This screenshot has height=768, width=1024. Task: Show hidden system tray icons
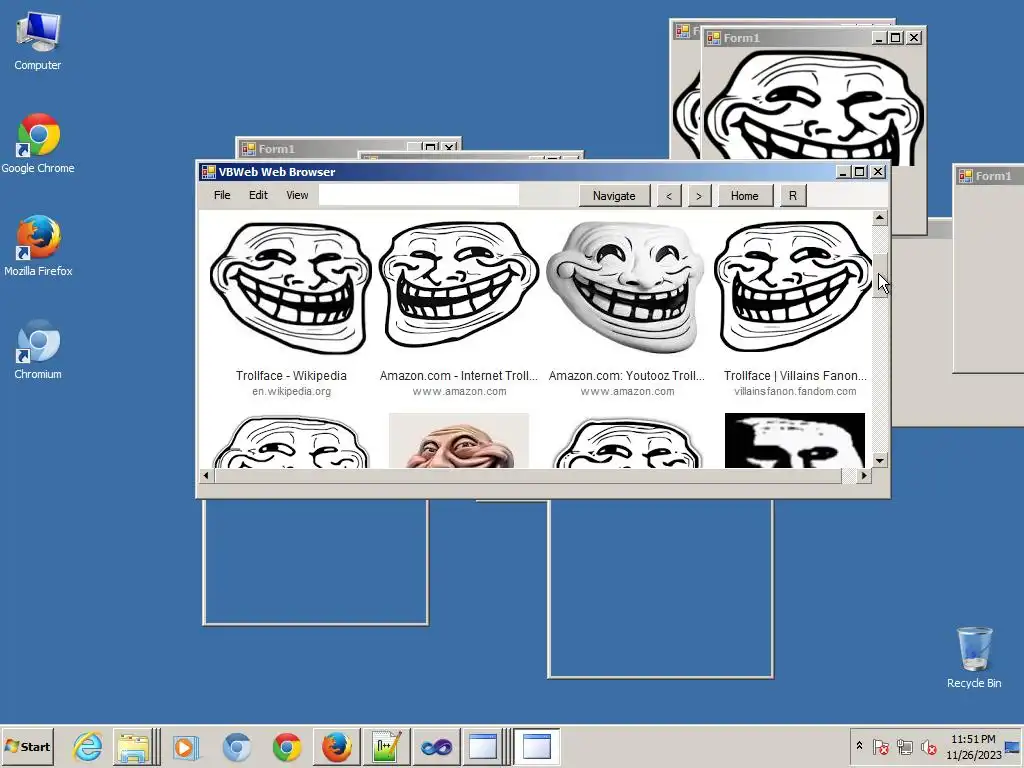click(859, 746)
